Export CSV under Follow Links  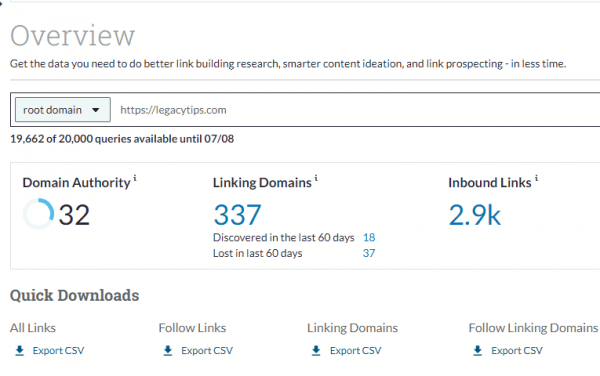pos(207,350)
